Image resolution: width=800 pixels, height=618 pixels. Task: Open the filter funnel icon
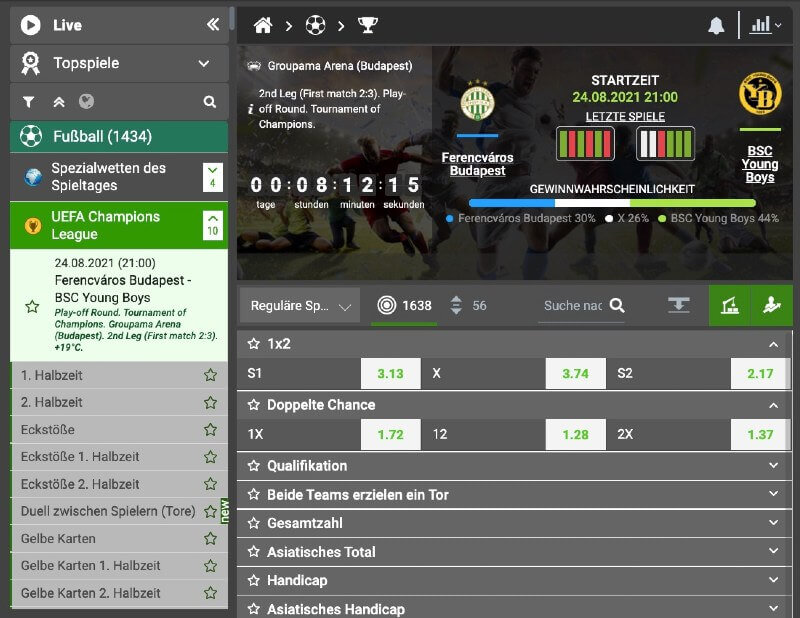29,102
